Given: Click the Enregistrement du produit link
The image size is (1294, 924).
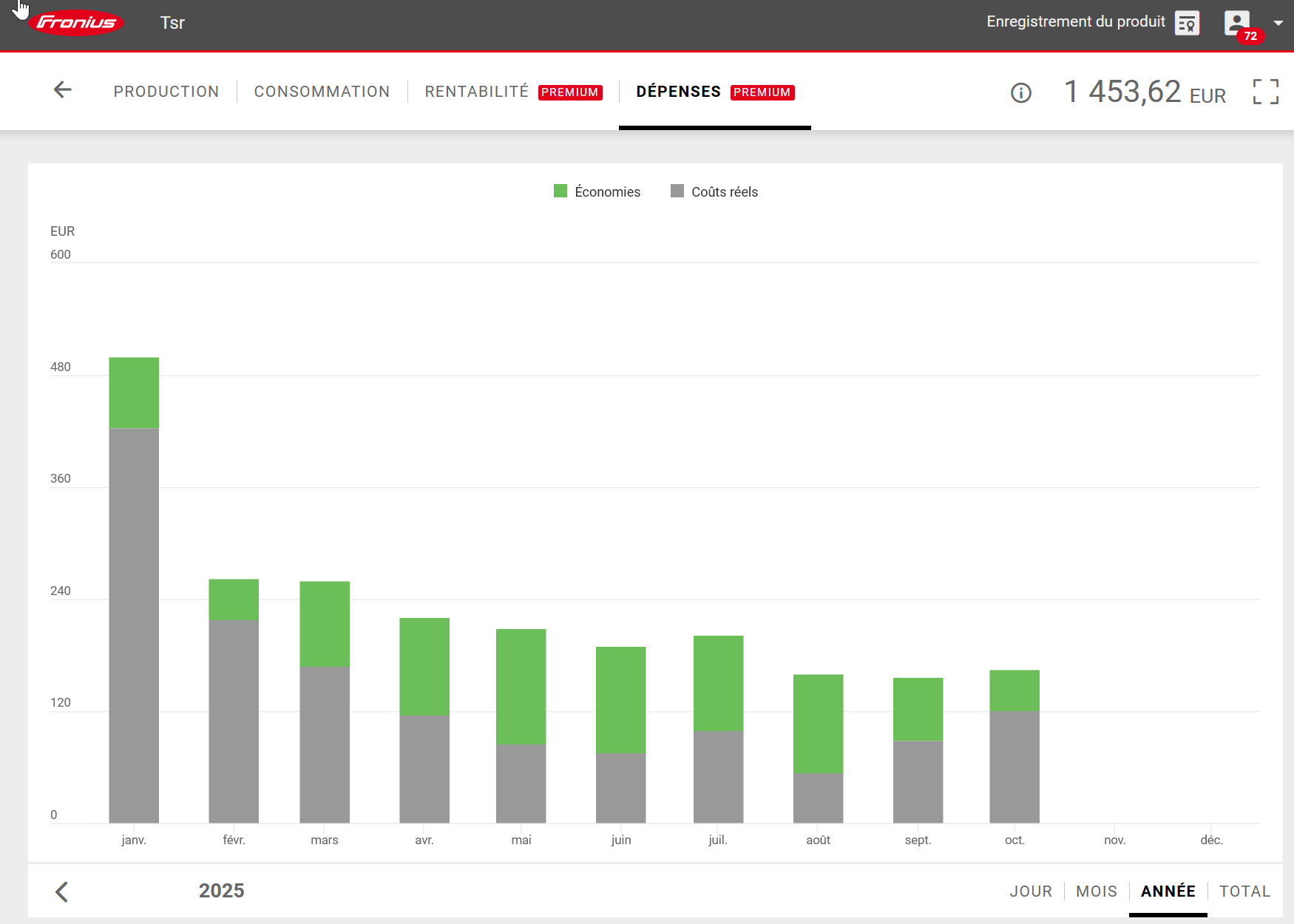Looking at the screenshot, I should [x=1075, y=21].
